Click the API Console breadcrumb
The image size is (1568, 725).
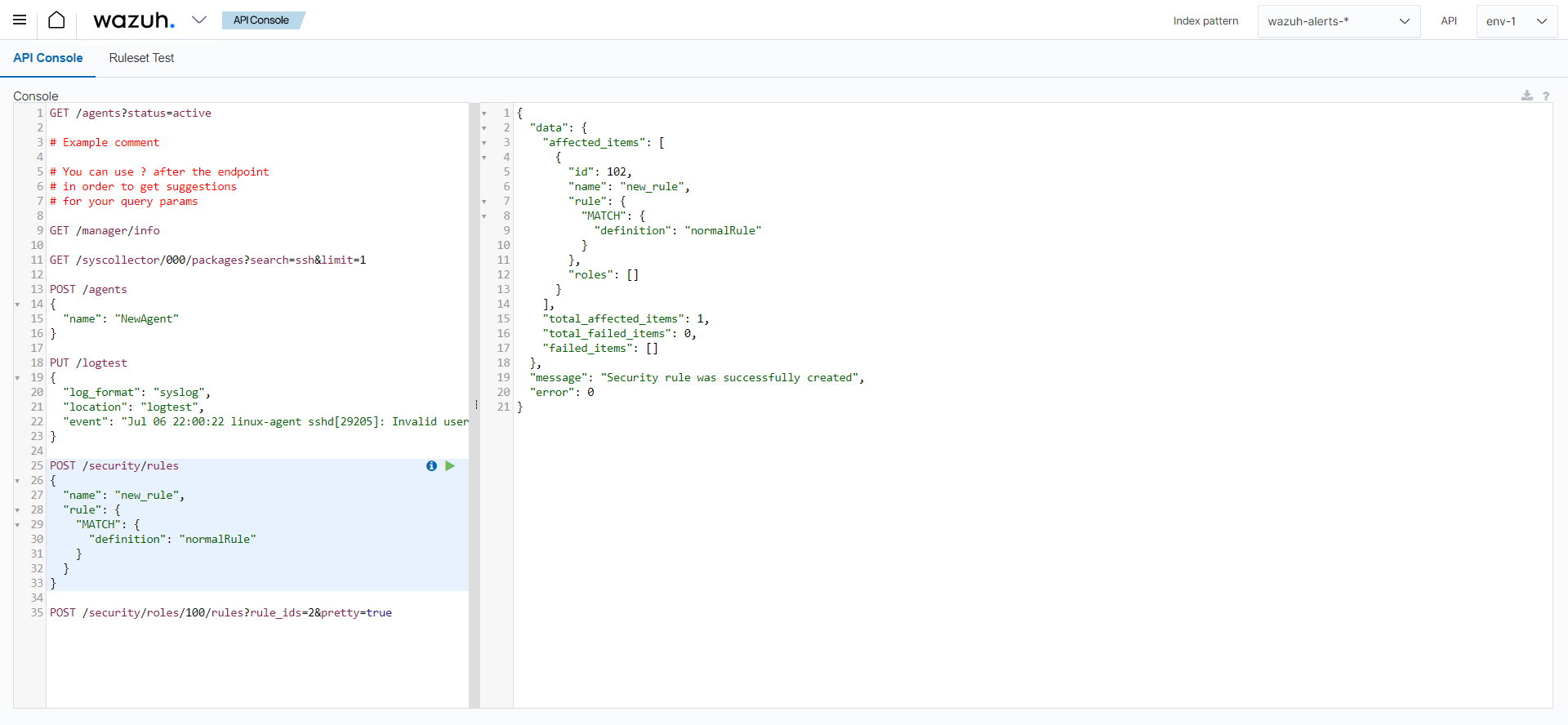(x=261, y=20)
